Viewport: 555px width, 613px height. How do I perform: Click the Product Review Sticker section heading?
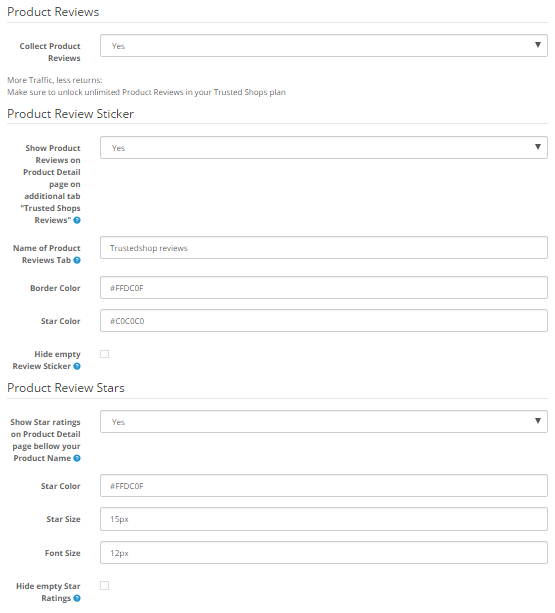click(x=70, y=114)
